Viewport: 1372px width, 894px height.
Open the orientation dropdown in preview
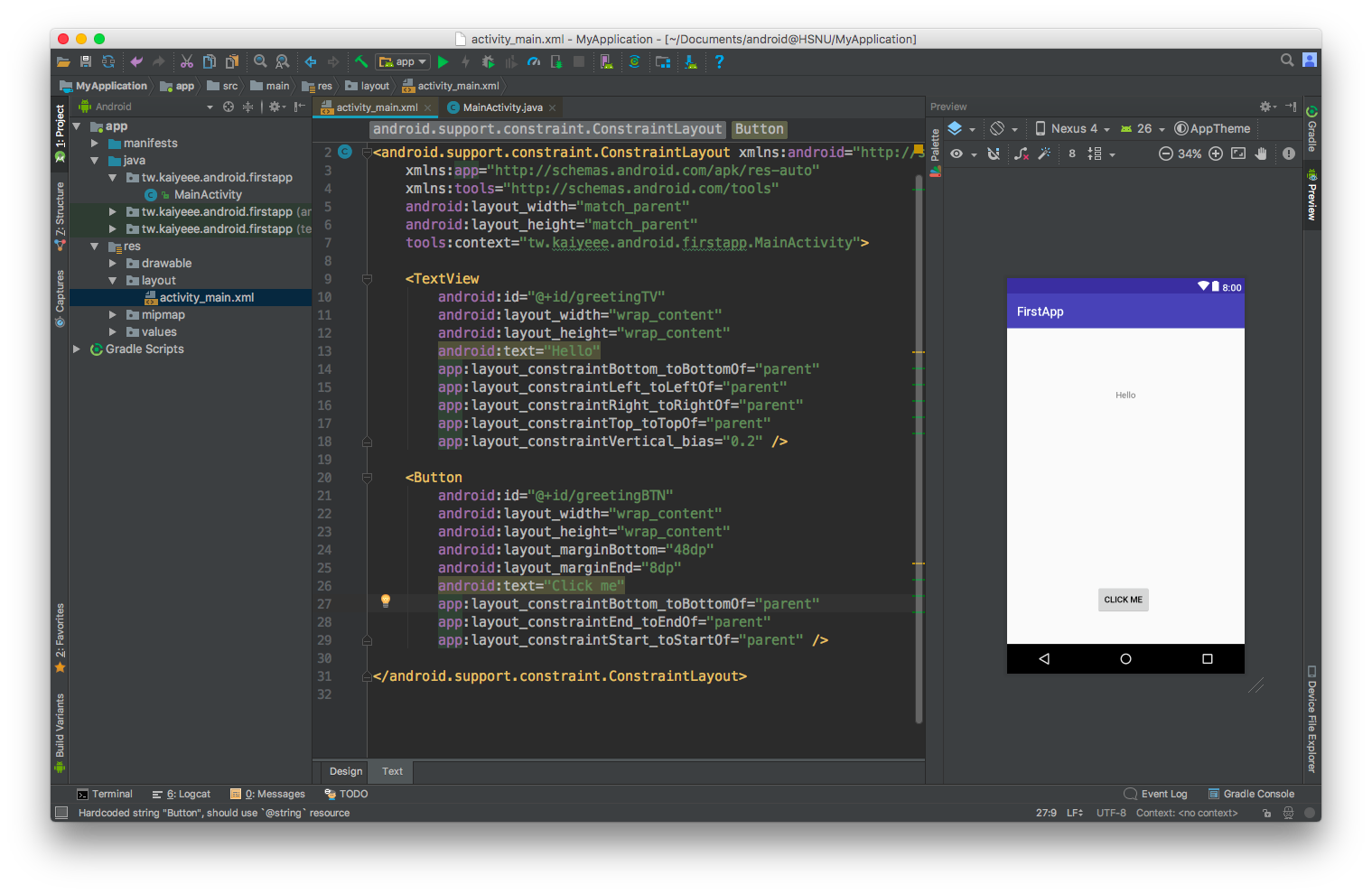point(1003,128)
